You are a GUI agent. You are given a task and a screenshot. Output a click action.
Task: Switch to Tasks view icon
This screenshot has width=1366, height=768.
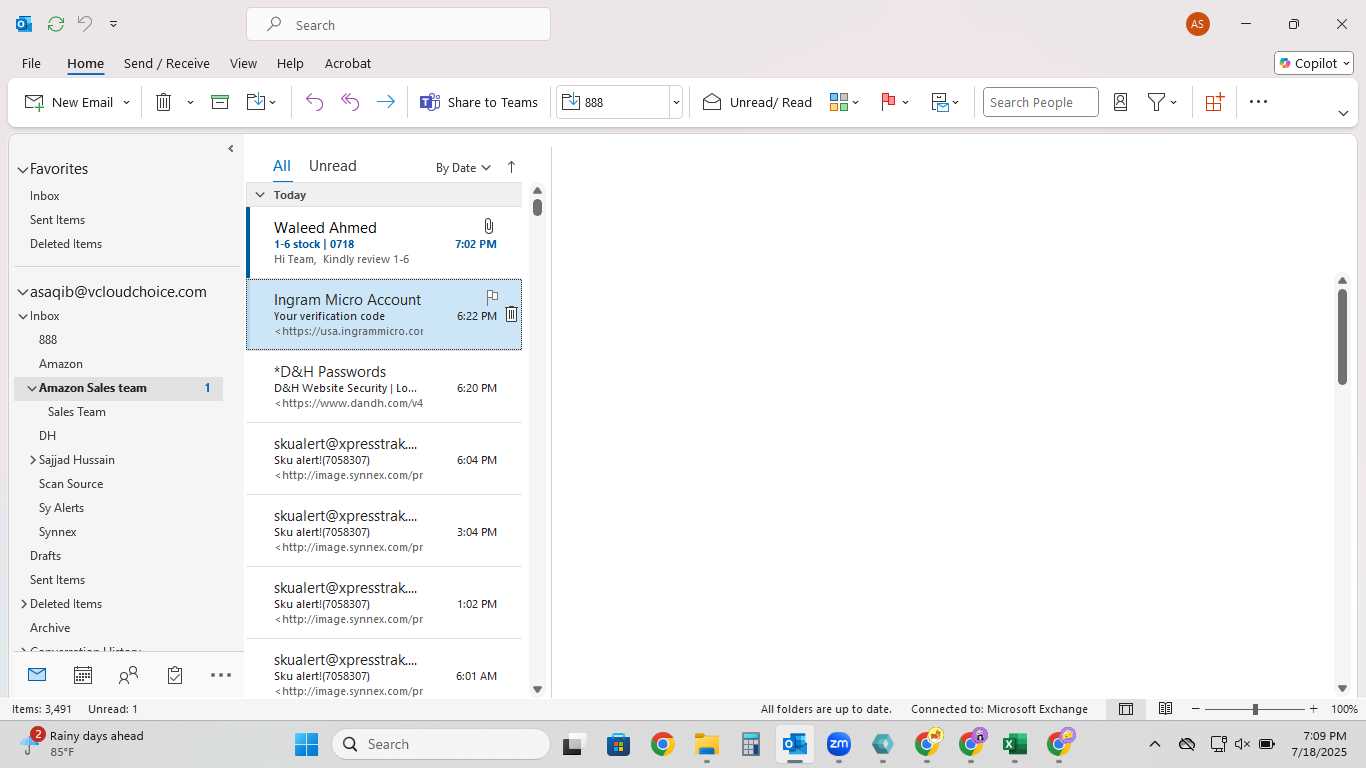175,676
